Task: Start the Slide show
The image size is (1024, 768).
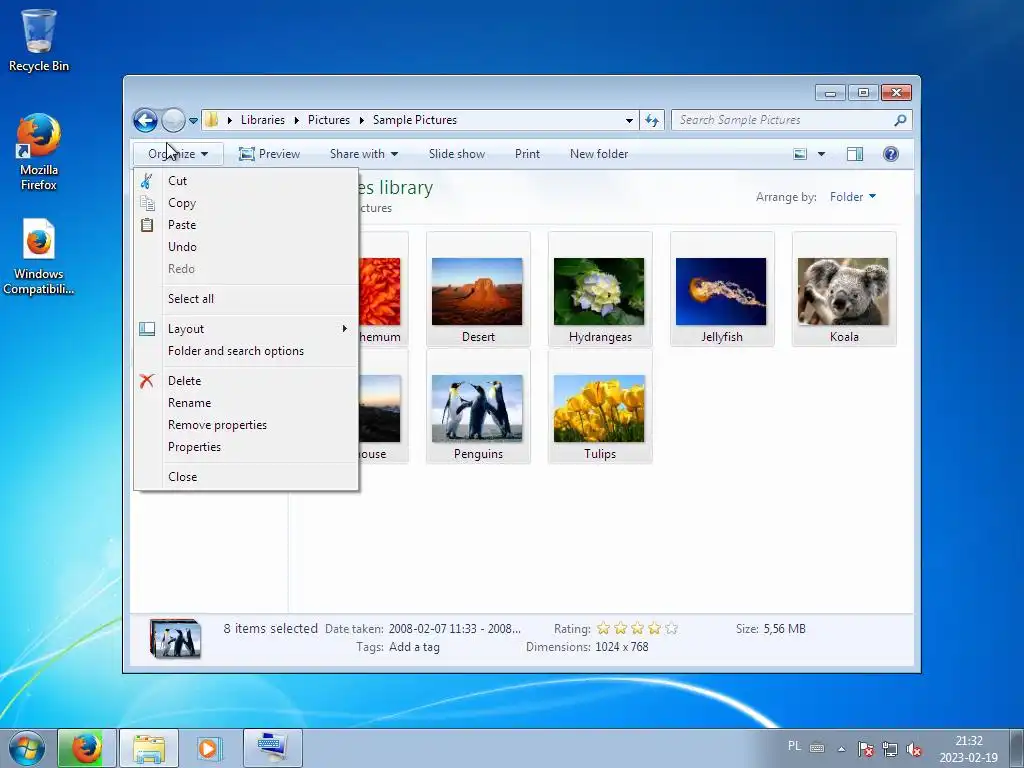Action: [456, 154]
